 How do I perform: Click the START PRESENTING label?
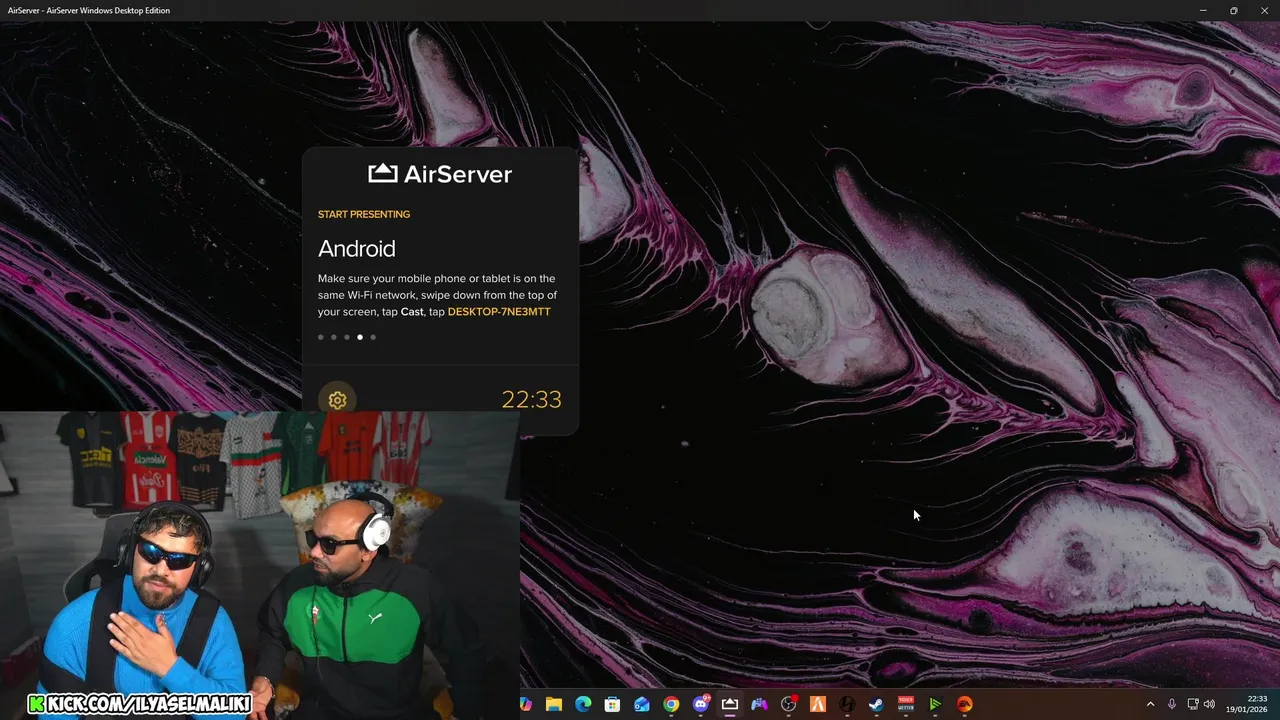[364, 214]
